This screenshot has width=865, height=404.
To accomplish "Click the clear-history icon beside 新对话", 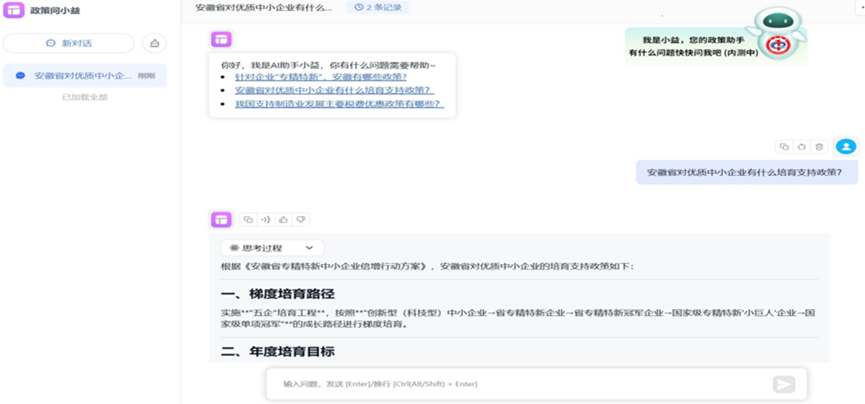I will [154, 43].
